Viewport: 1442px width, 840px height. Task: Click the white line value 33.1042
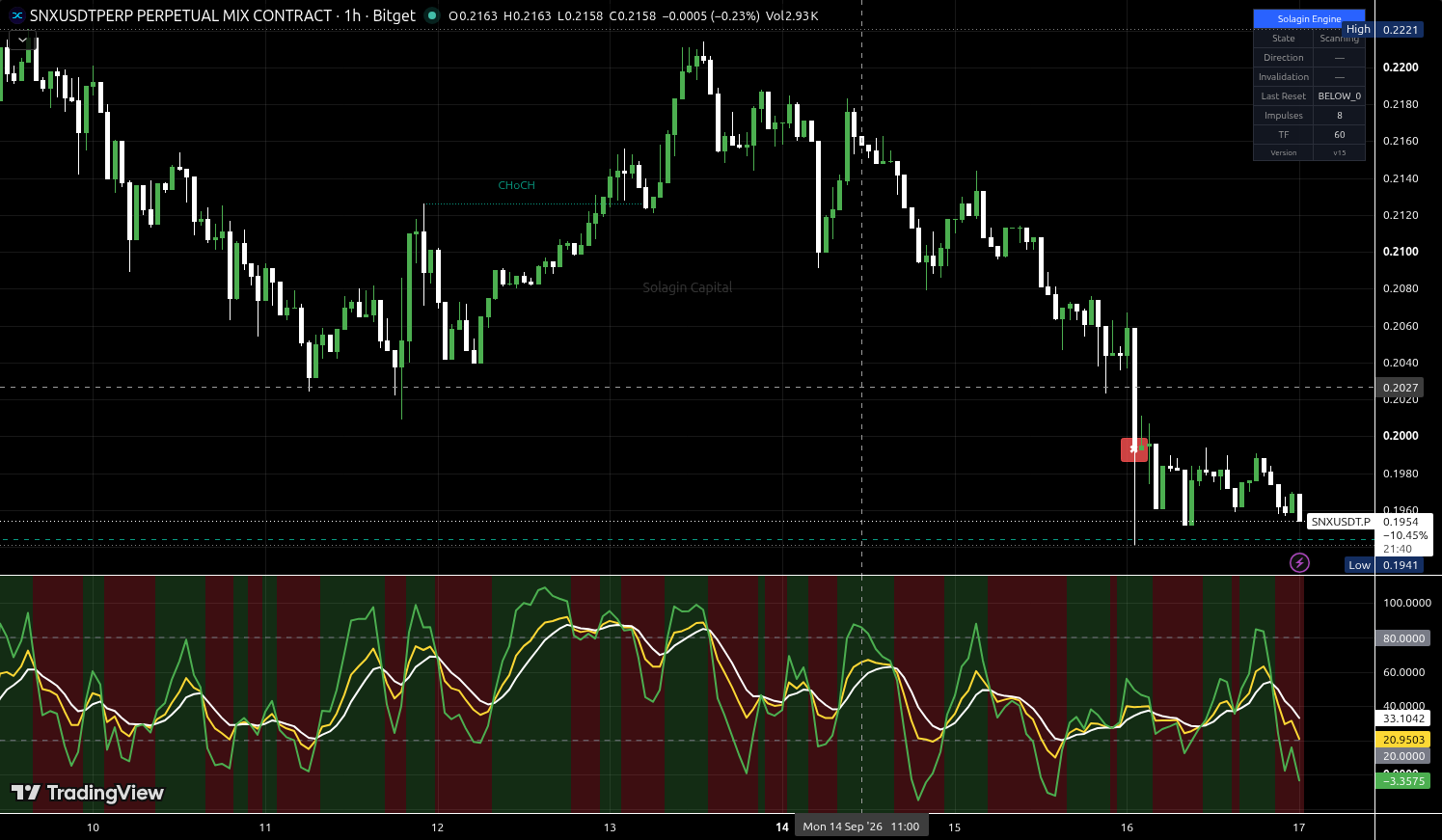click(1402, 718)
